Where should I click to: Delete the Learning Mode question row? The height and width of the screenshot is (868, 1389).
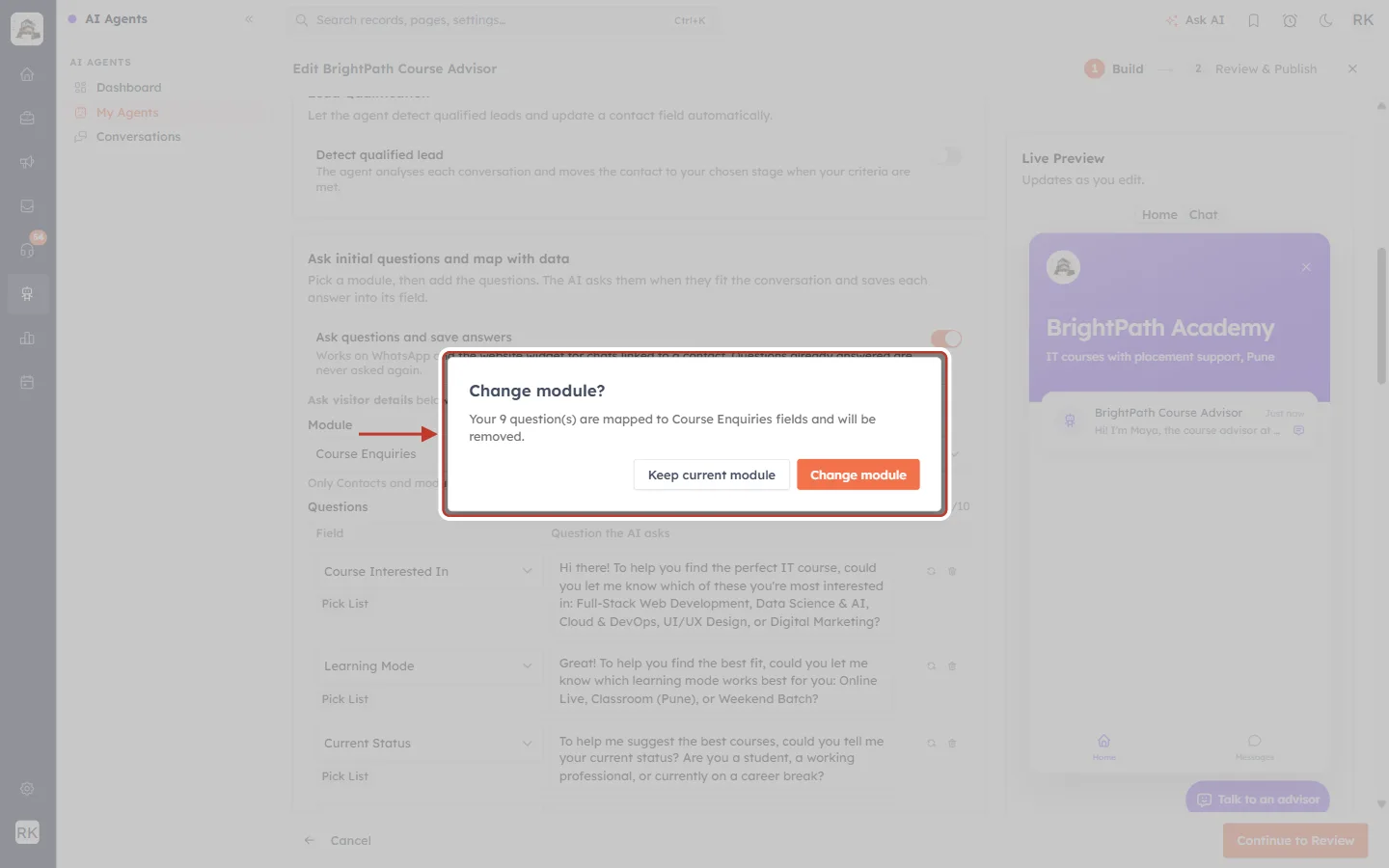click(x=952, y=665)
